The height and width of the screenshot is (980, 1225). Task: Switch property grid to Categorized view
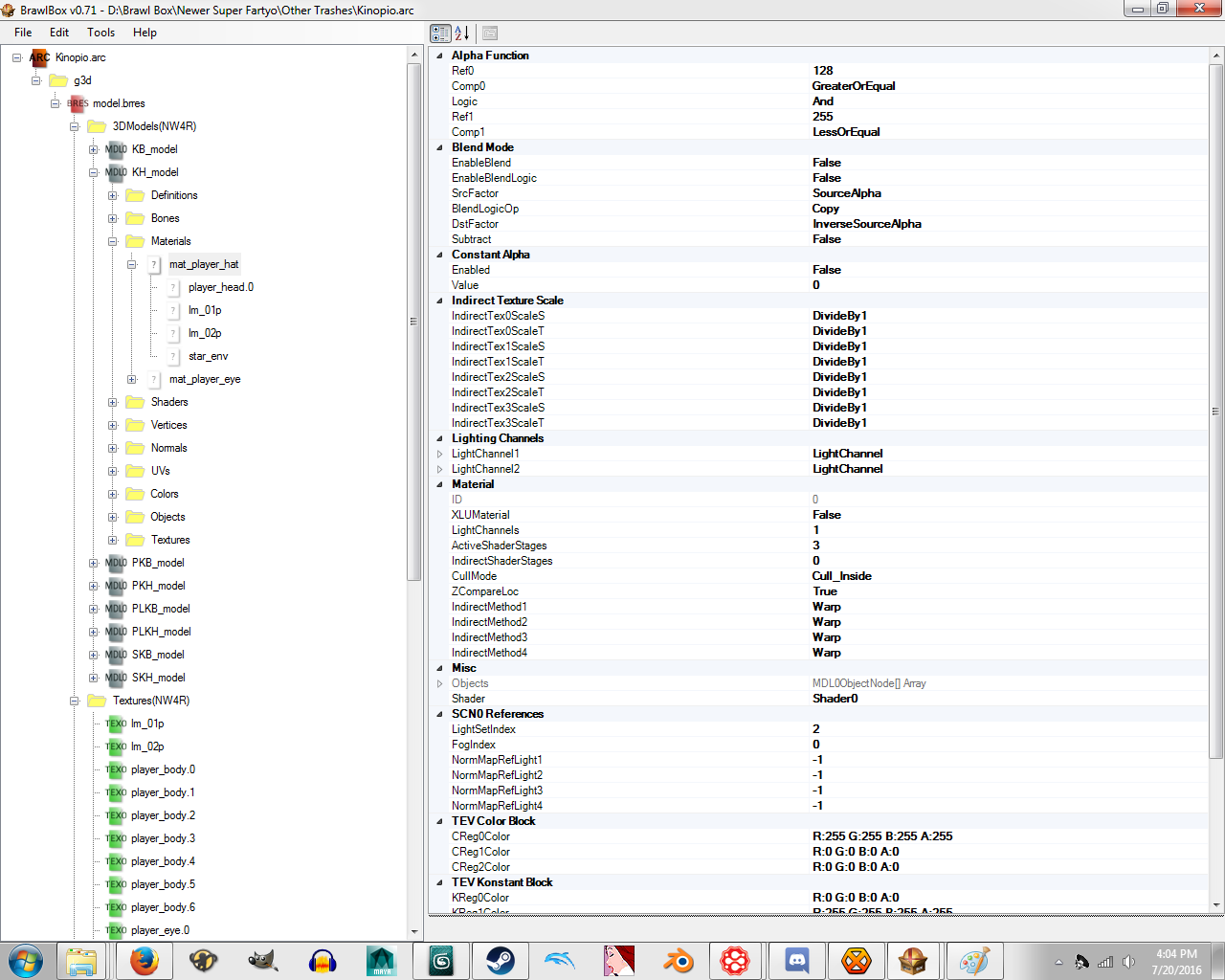[440, 33]
